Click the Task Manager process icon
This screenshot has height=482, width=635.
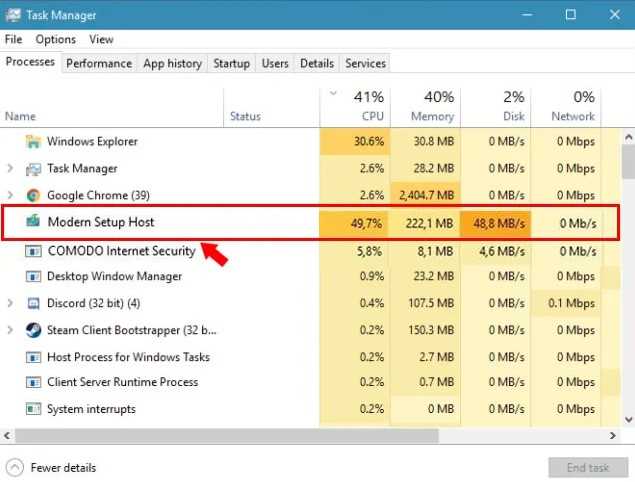tap(33, 168)
